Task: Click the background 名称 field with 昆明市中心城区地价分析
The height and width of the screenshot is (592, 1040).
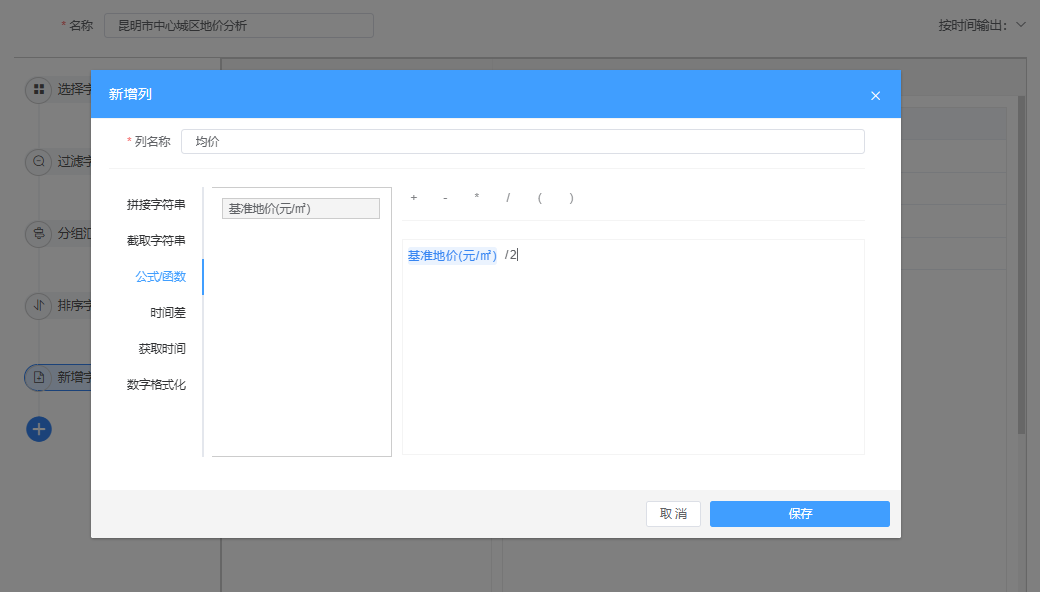Action: (x=239, y=25)
